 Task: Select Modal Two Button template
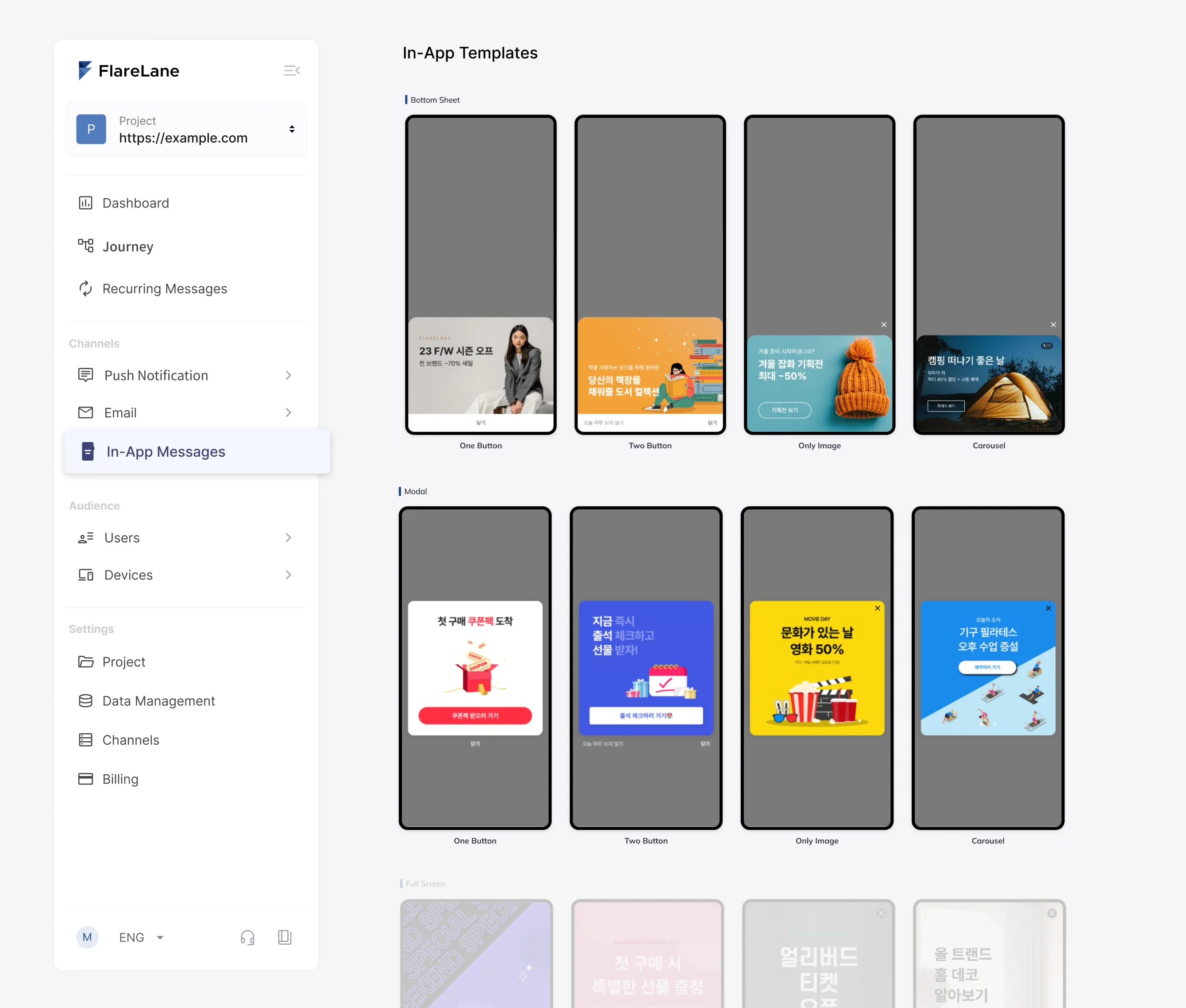(647, 668)
